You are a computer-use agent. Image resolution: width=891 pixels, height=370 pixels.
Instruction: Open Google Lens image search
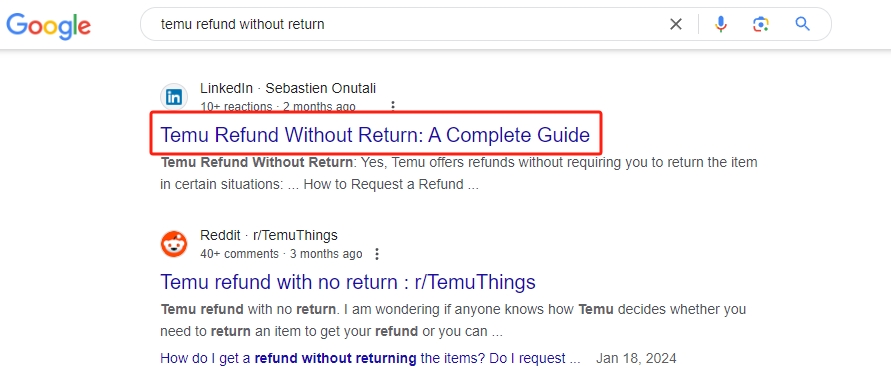click(x=761, y=24)
